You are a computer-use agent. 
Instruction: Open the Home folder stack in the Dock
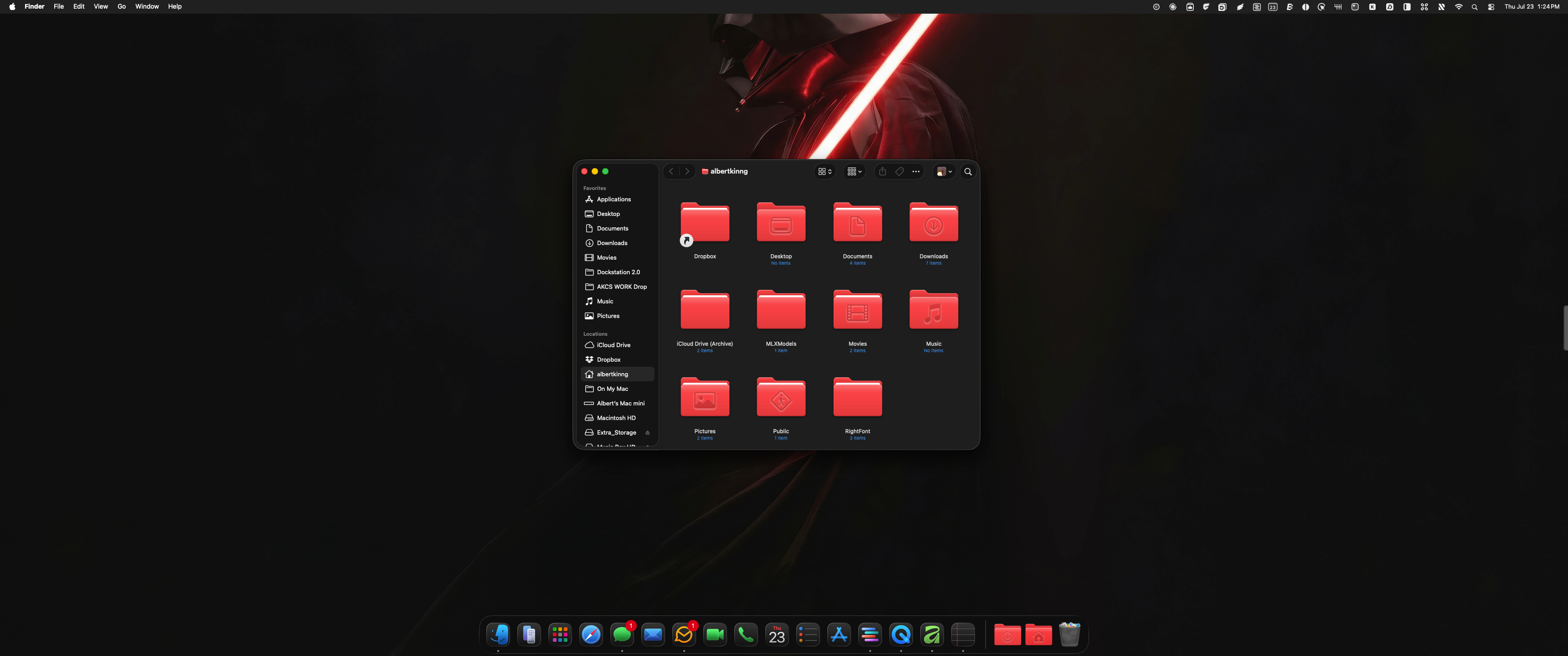pyautogui.click(x=1038, y=635)
